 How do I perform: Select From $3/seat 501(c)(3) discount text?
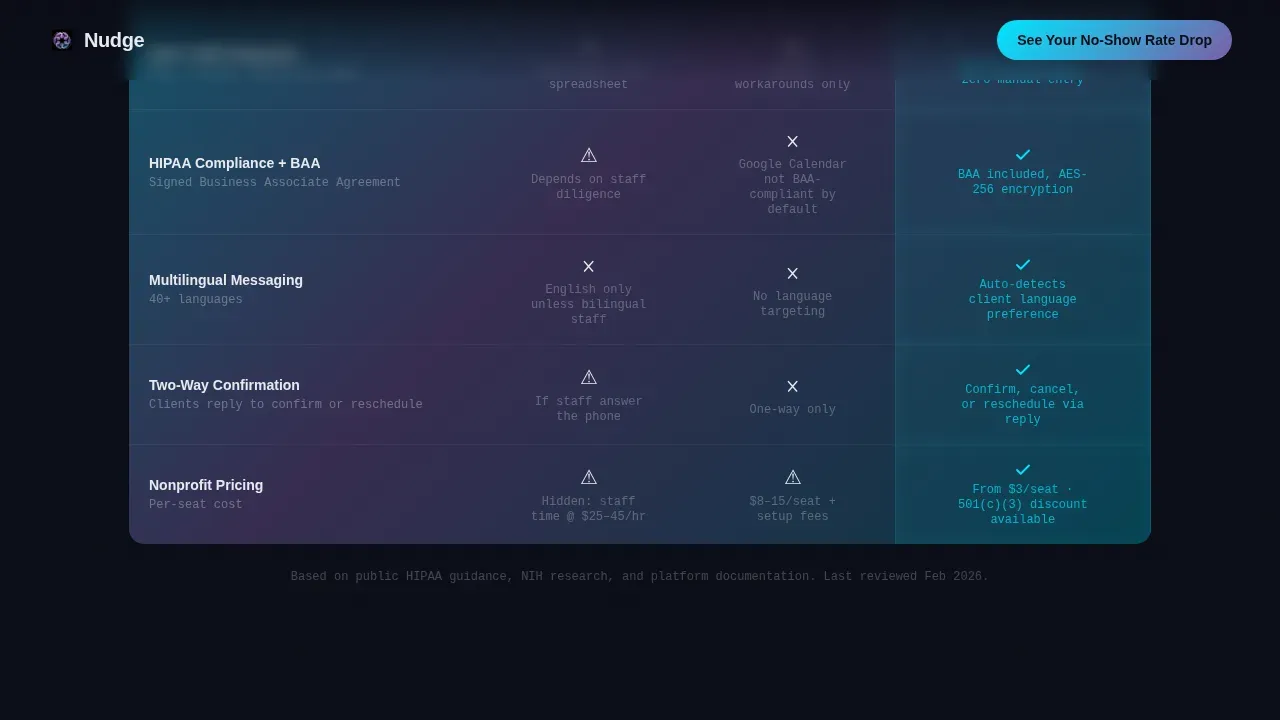[x=1023, y=505]
